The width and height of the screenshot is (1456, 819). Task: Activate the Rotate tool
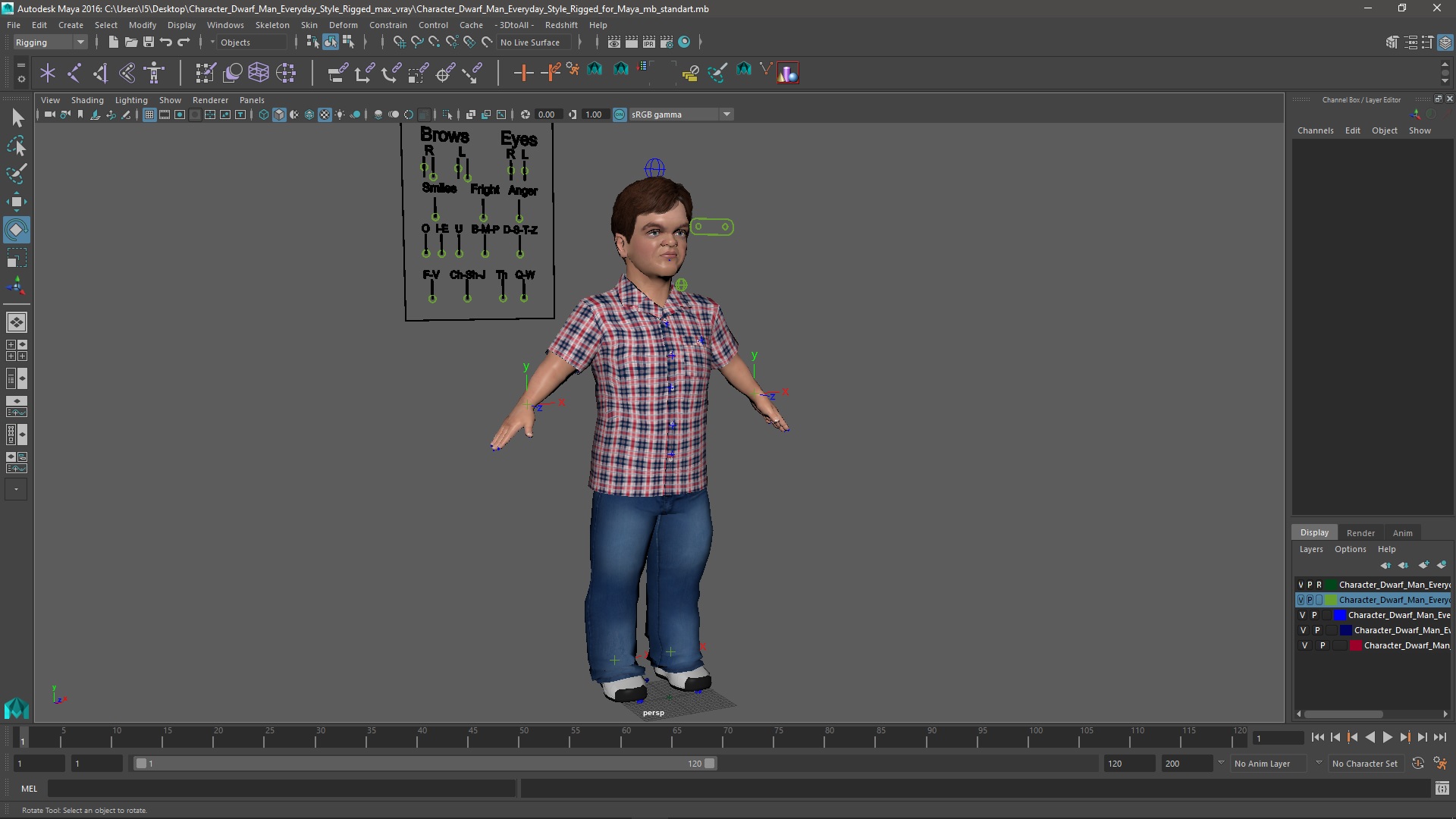coord(17,229)
